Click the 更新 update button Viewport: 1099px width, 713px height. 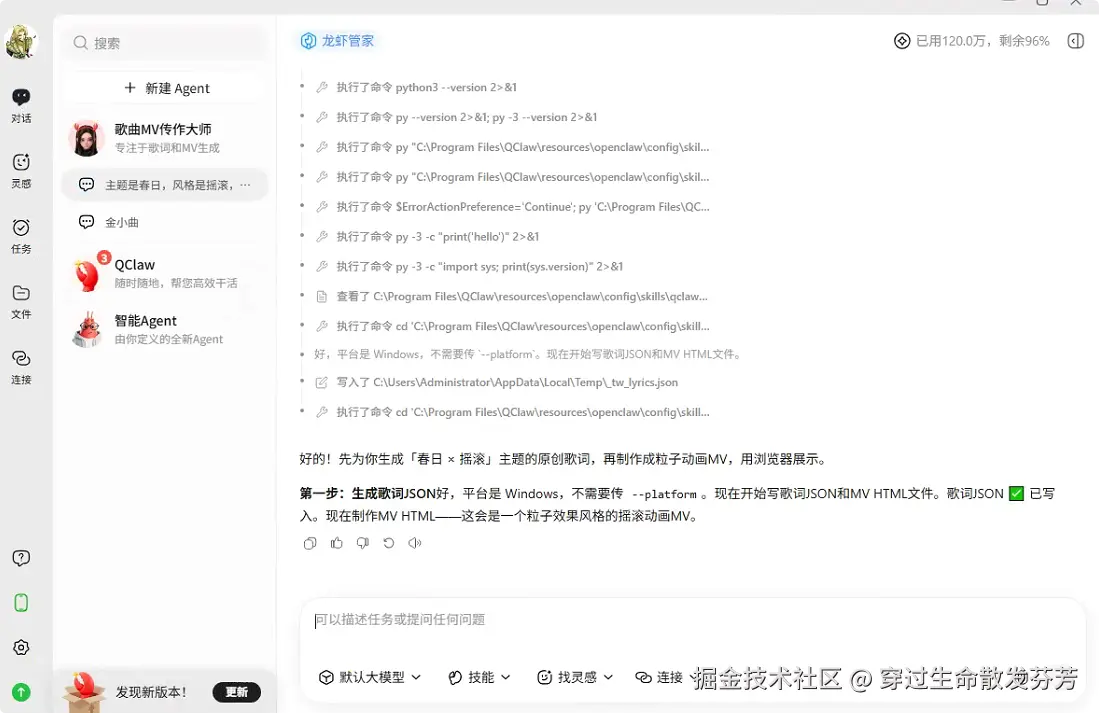click(x=236, y=692)
